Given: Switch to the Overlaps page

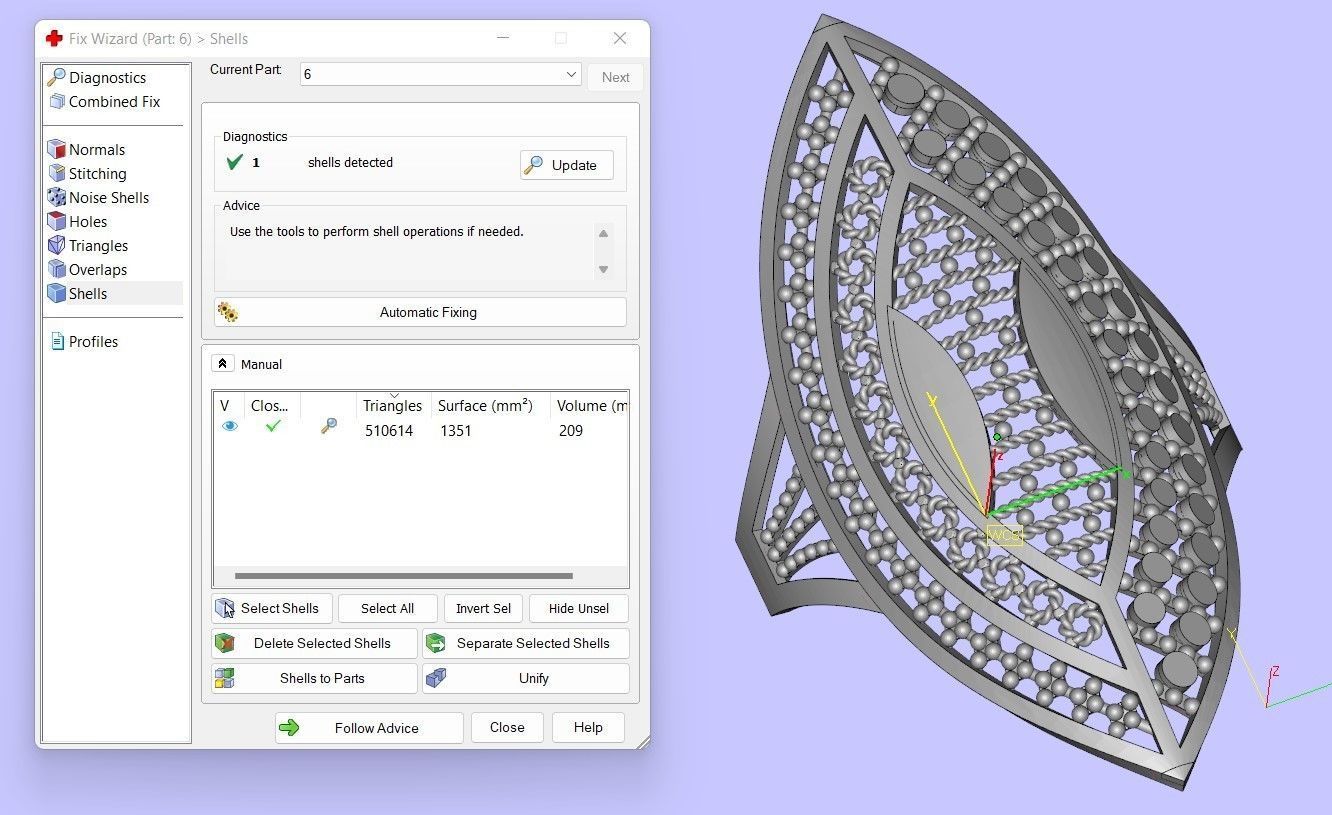Looking at the screenshot, I should tap(98, 269).
